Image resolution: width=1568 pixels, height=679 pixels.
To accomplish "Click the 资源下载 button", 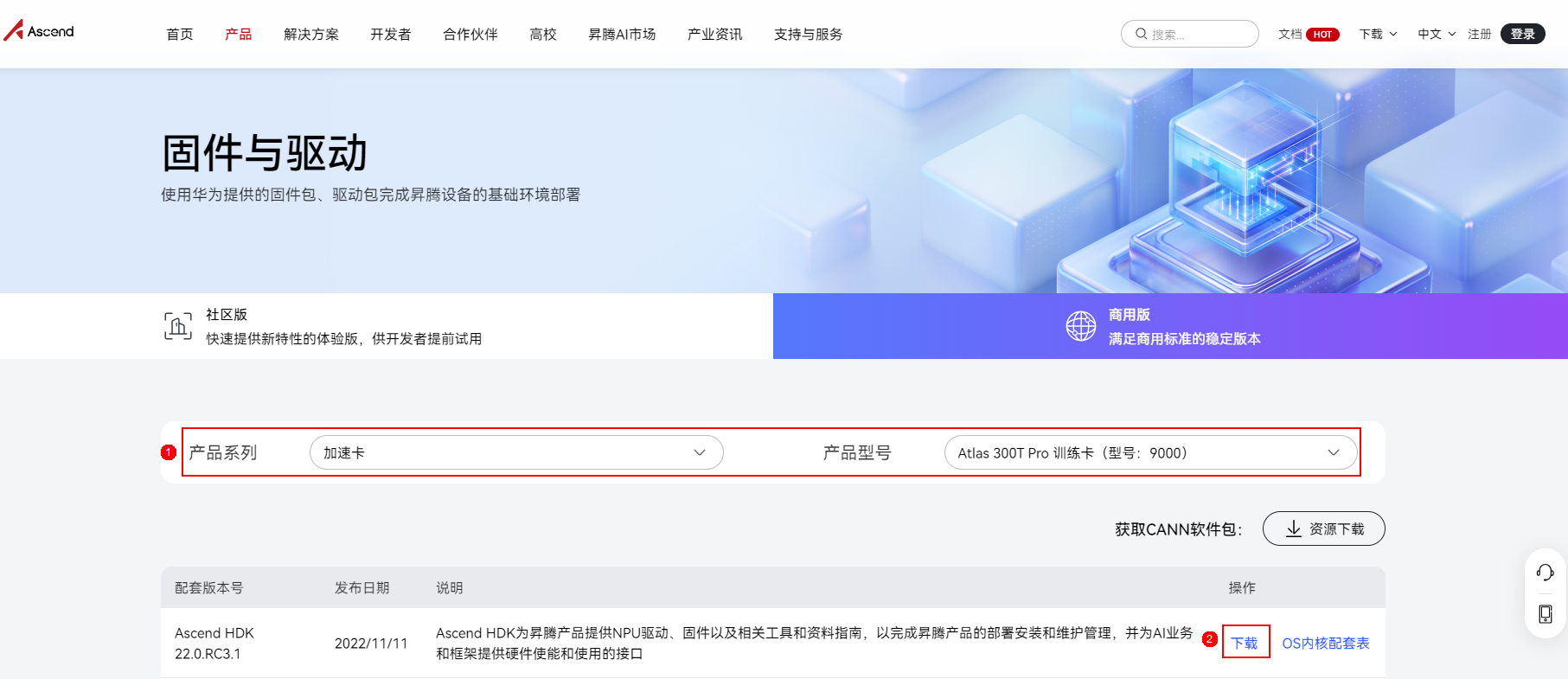I will point(1324,528).
